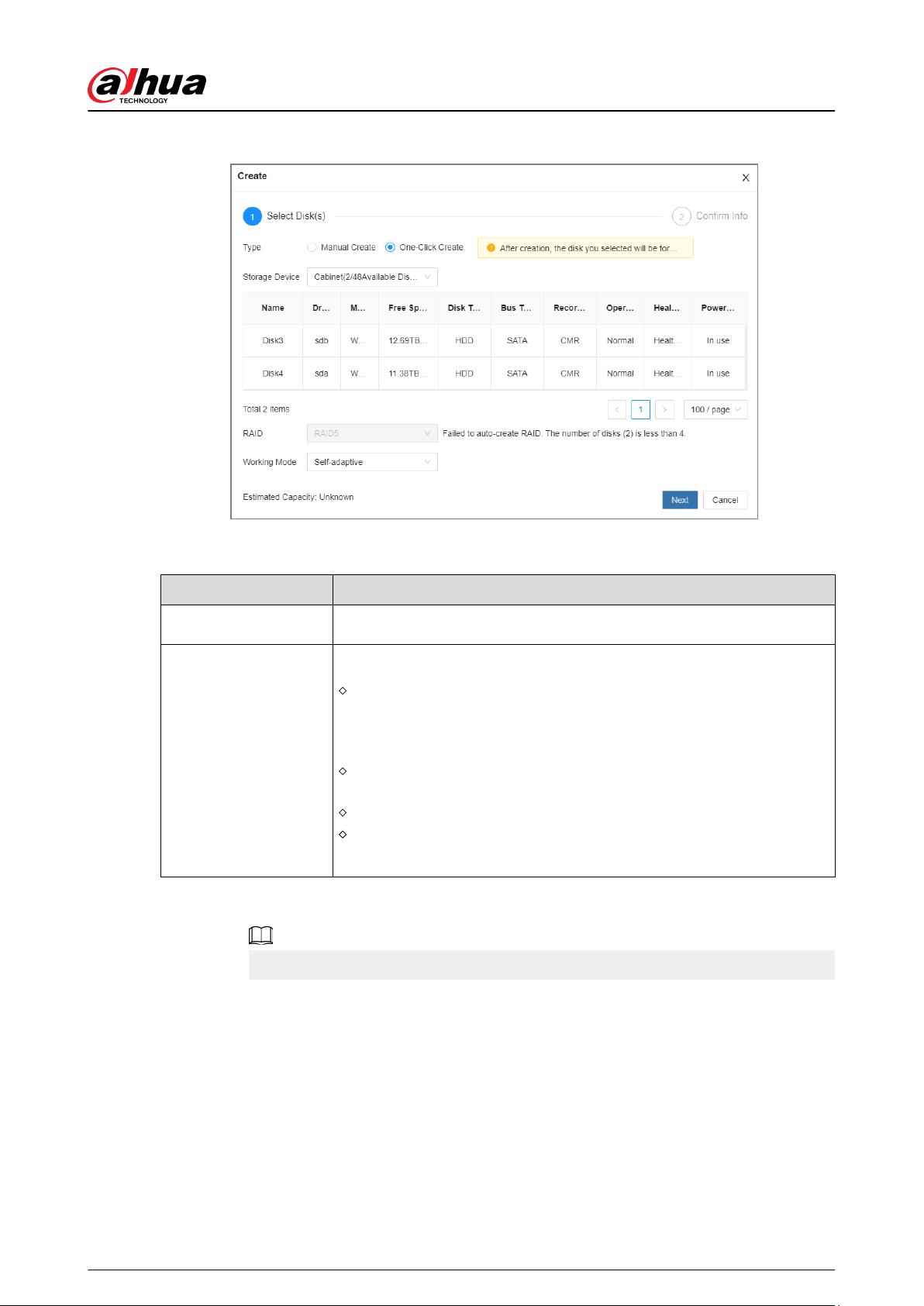This screenshot has width=924, height=1306.
Task: Click step 1 Select Disk(s)
Action: [x=284, y=216]
